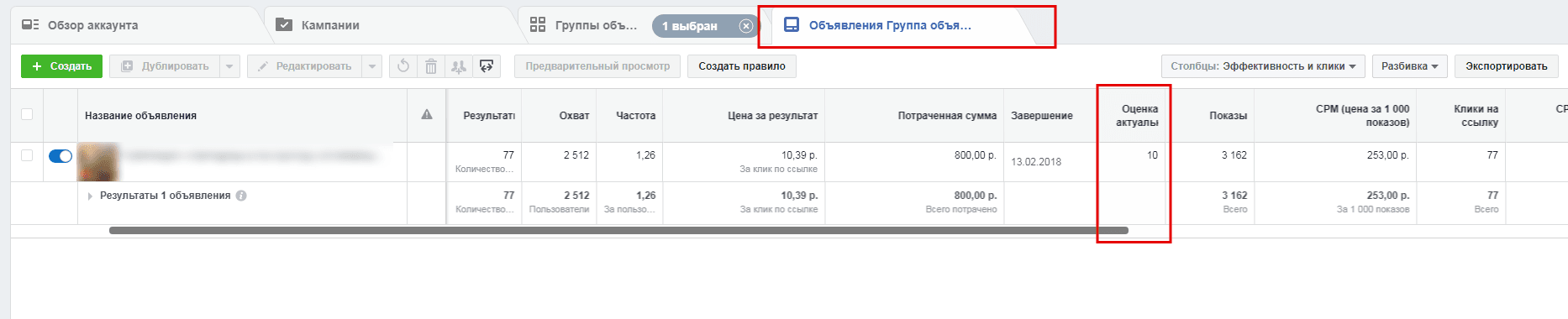Image resolution: width=1568 pixels, height=319 pixels.
Task: Click the trash delete icon
Action: pos(431,66)
